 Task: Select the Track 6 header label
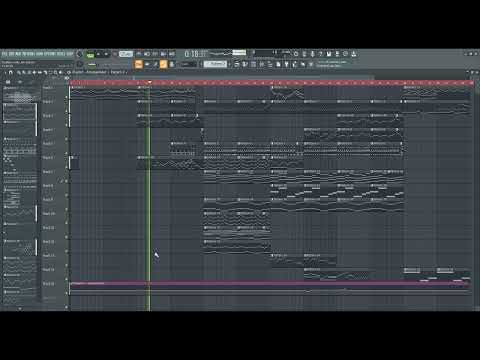point(48,158)
